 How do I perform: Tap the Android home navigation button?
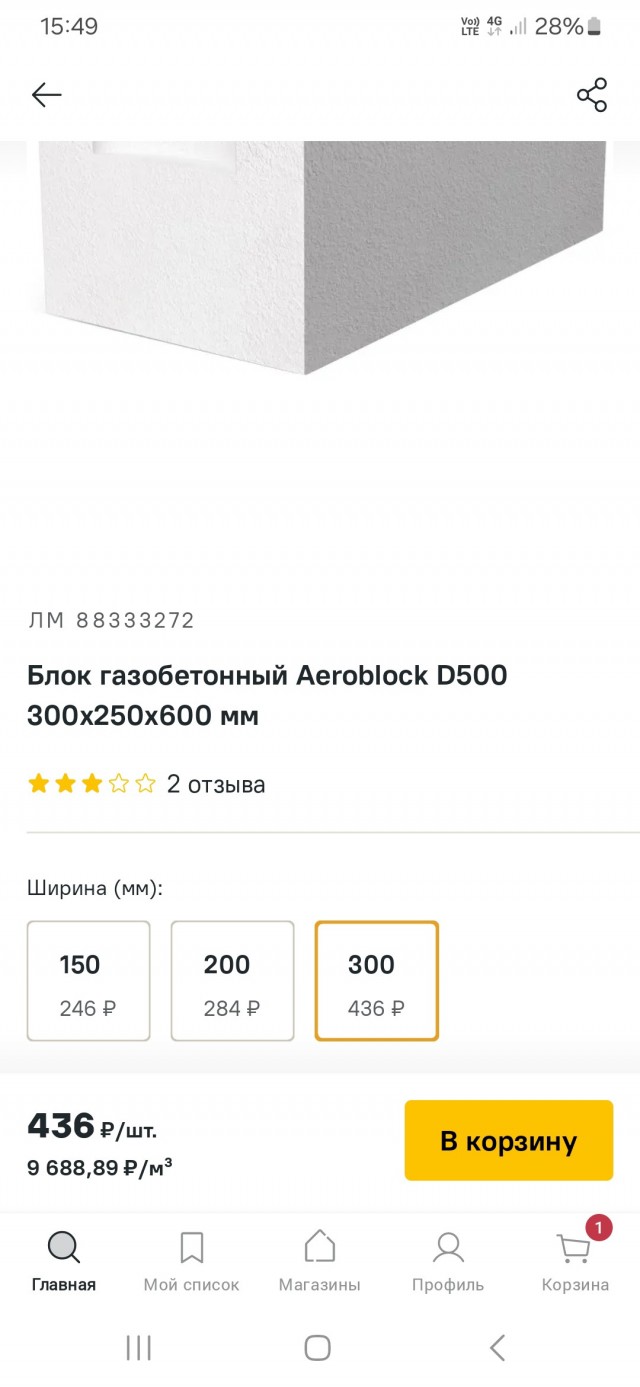tap(317, 1347)
